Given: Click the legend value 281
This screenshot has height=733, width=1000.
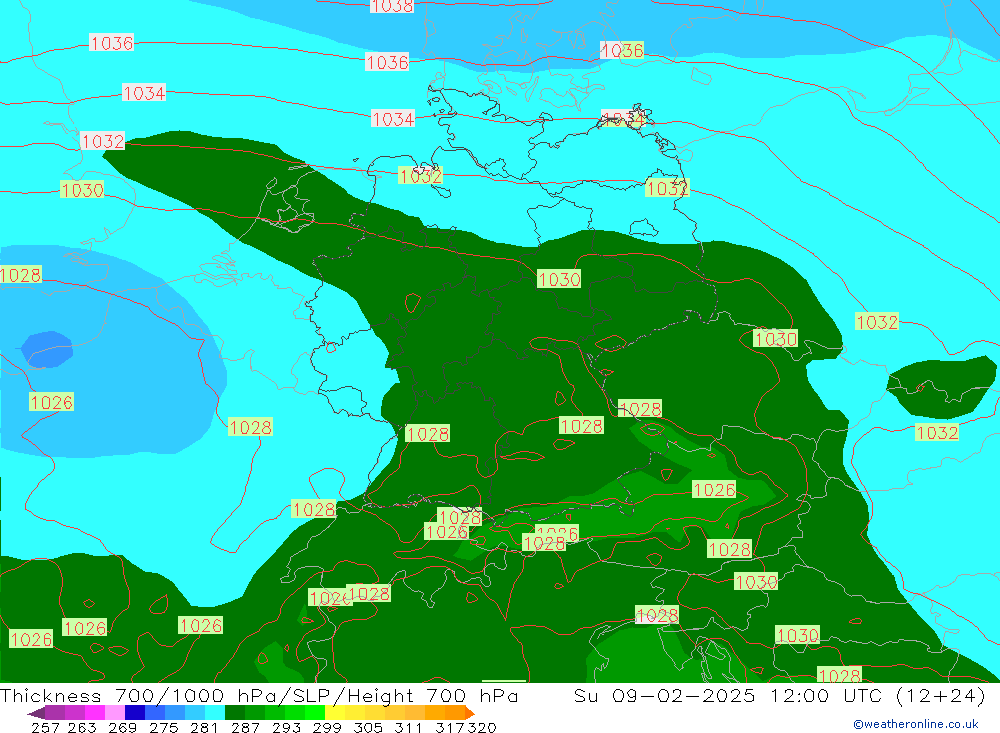Looking at the screenshot, I should click(204, 727).
